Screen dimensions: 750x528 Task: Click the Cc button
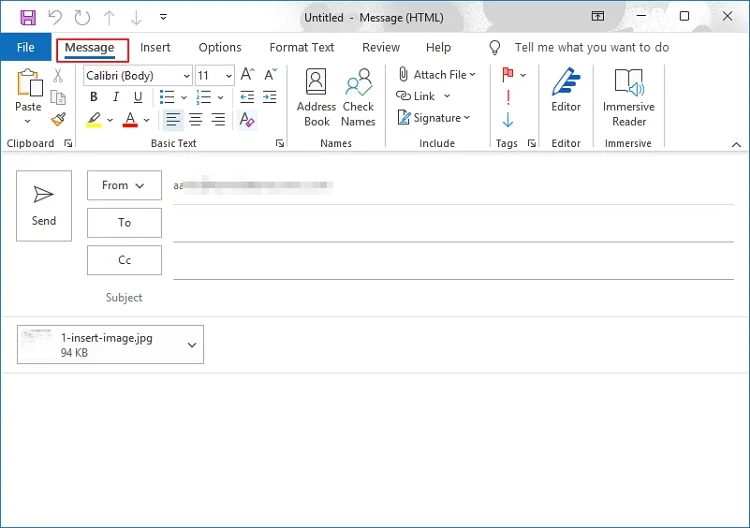pyautogui.click(x=124, y=260)
